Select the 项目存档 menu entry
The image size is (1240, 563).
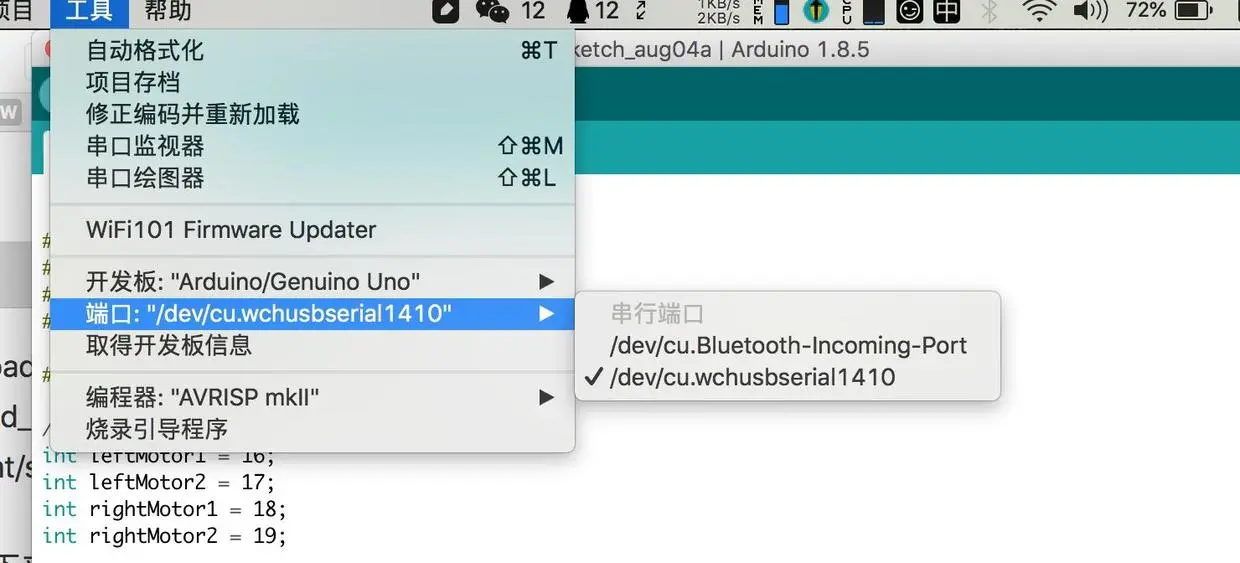312,82
